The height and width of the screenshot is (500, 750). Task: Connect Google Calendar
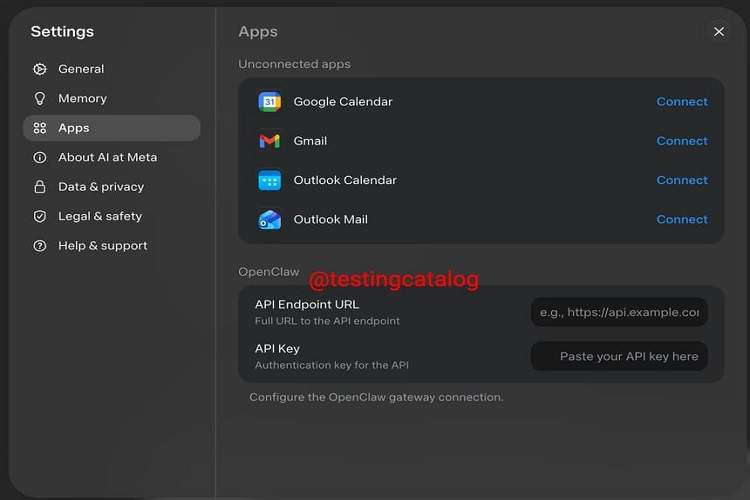tap(682, 102)
